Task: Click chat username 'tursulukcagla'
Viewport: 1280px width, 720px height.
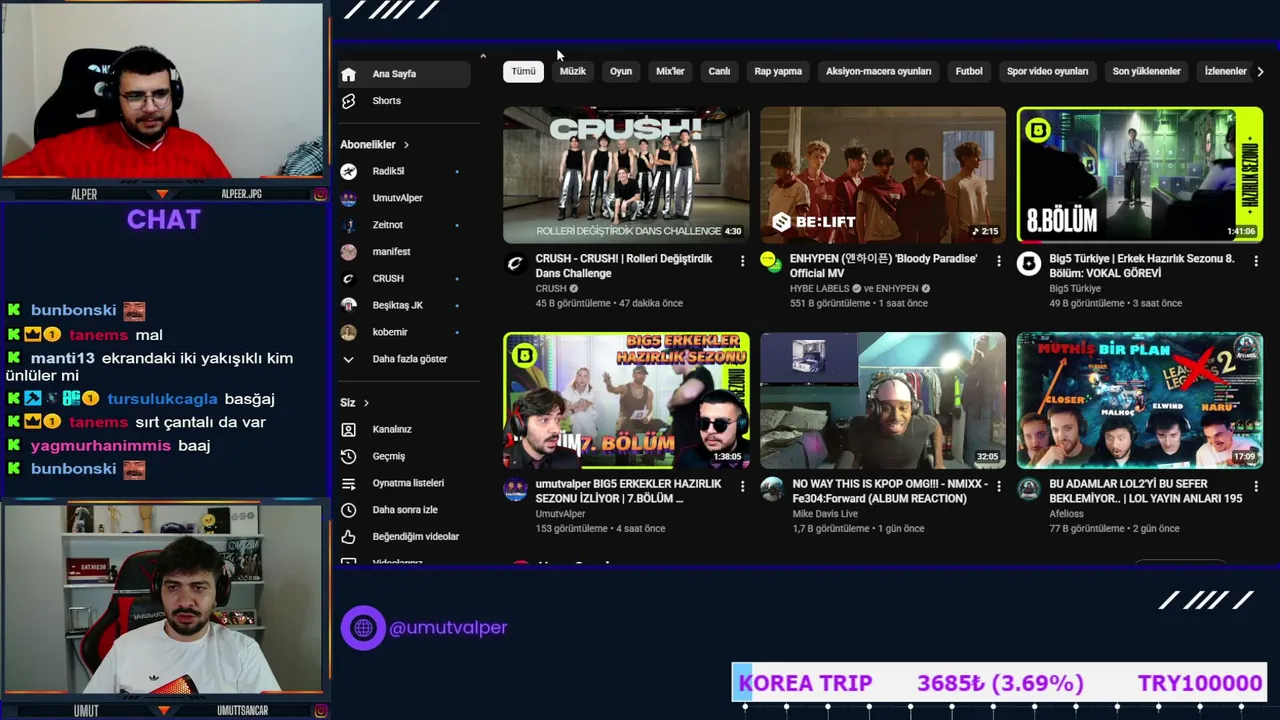Action: click(x=161, y=399)
